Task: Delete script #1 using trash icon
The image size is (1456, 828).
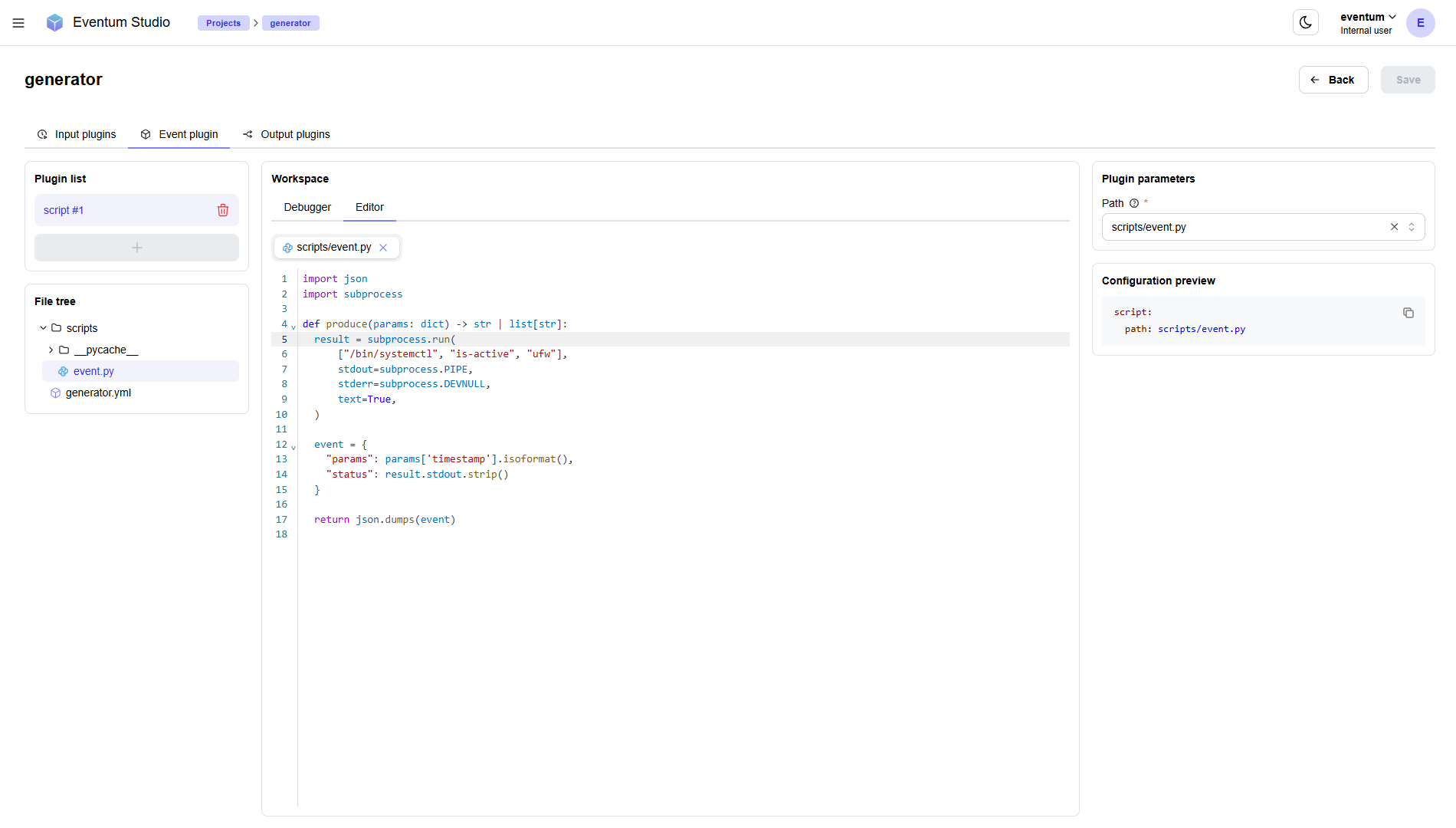Action: pos(223,210)
